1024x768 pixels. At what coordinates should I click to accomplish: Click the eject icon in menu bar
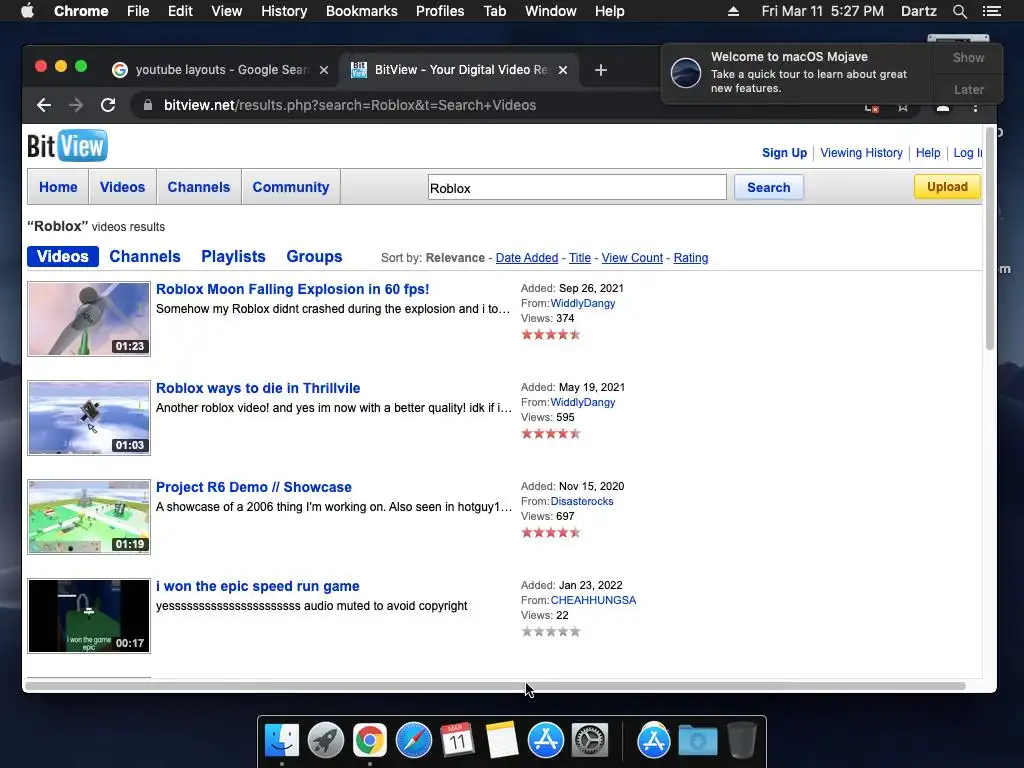click(x=733, y=11)
